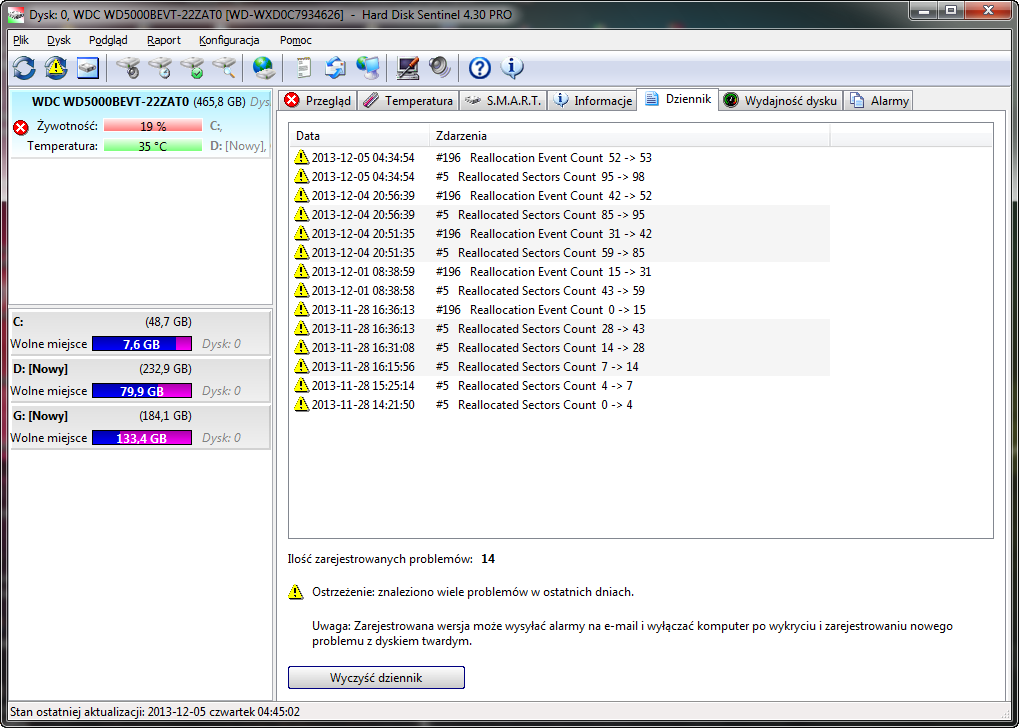Select log row Reallocation Event Count 42 -> 52
The width and height of the screenshot is (1019, 728).
pyautogui.click(x=560, y=196)
